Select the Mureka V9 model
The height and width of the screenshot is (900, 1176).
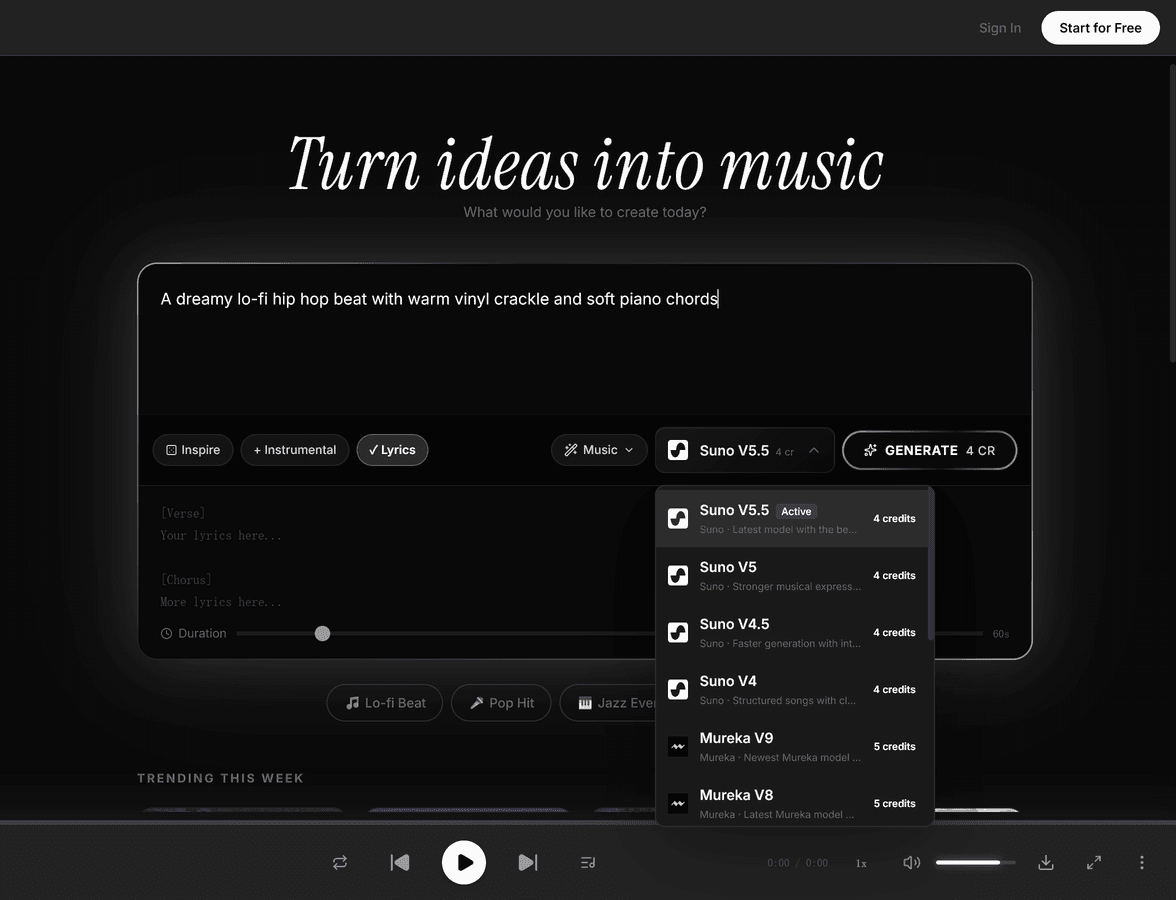[x=792, y=746]
